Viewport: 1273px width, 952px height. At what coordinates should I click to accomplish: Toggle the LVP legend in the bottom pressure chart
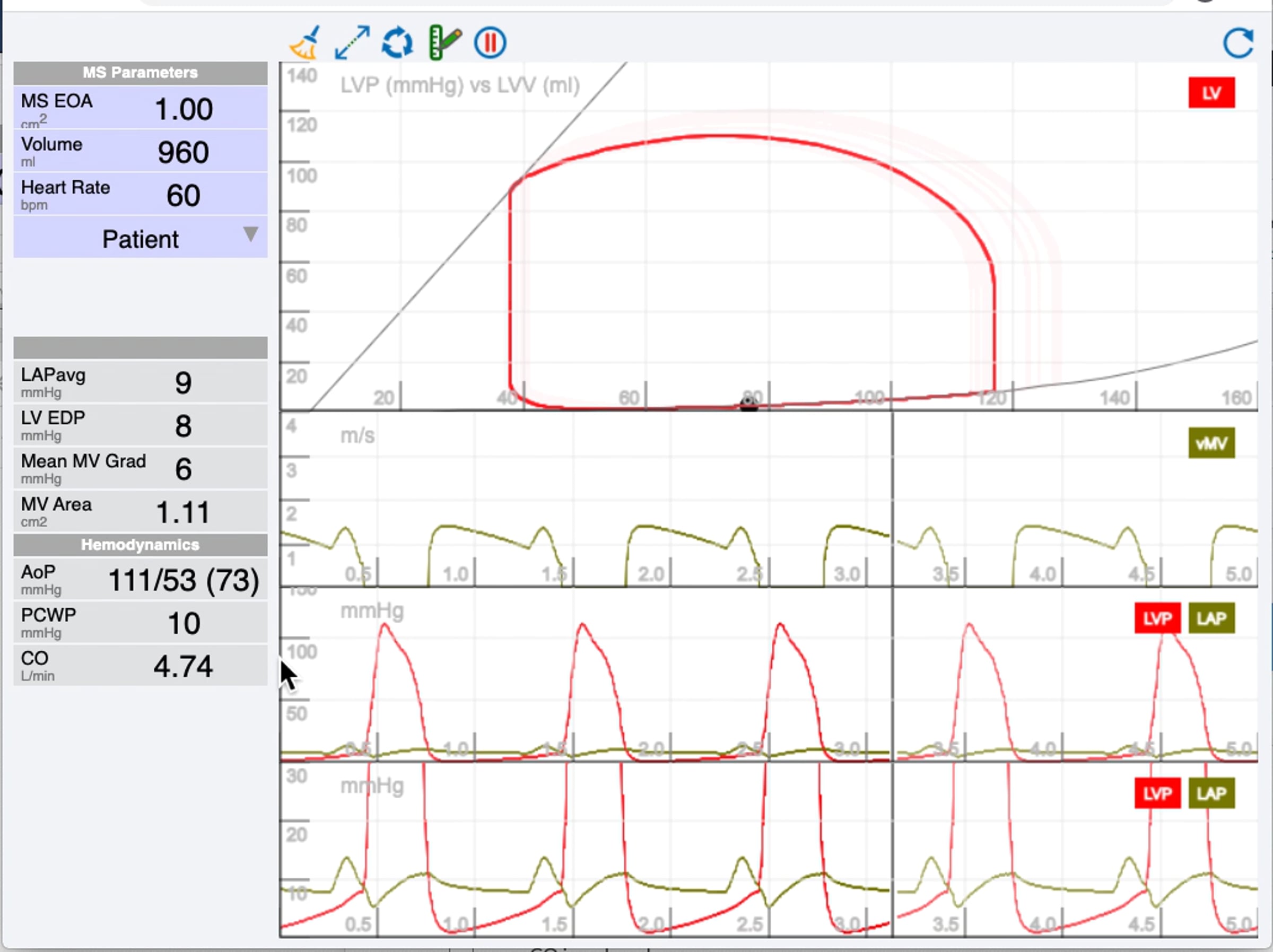click(x=1157, y=793)
